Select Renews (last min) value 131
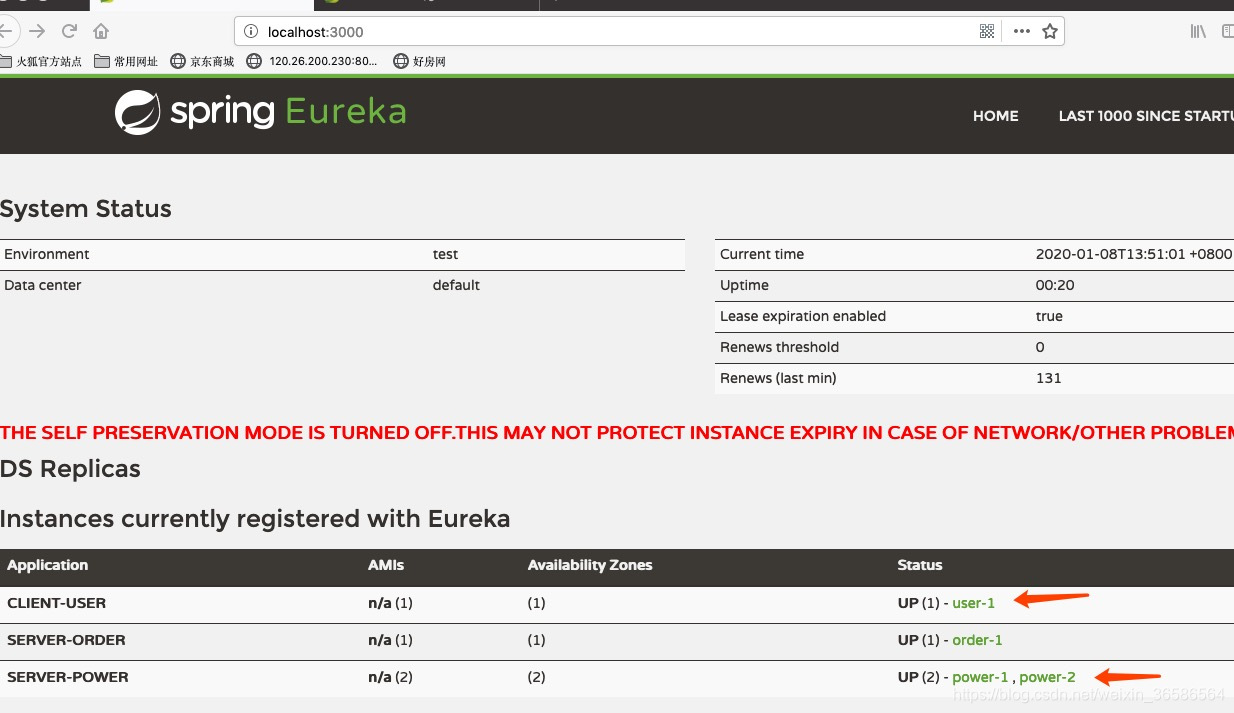 [1049, 378]
